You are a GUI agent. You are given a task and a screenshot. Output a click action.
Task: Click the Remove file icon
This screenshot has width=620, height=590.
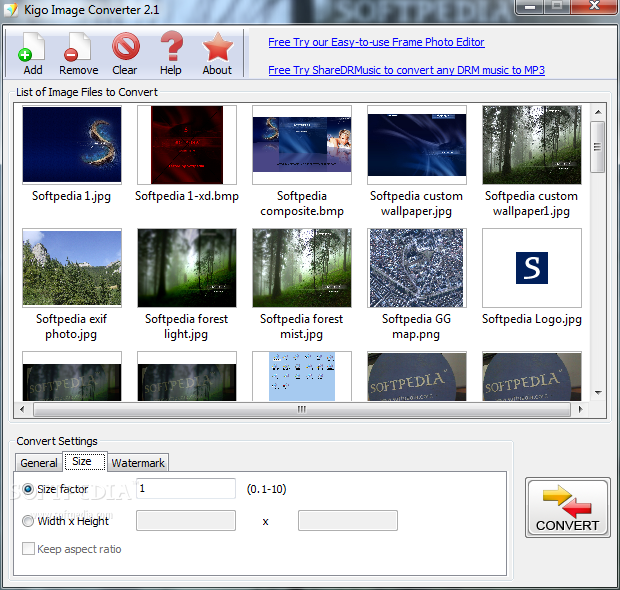(x=78, y=47)
